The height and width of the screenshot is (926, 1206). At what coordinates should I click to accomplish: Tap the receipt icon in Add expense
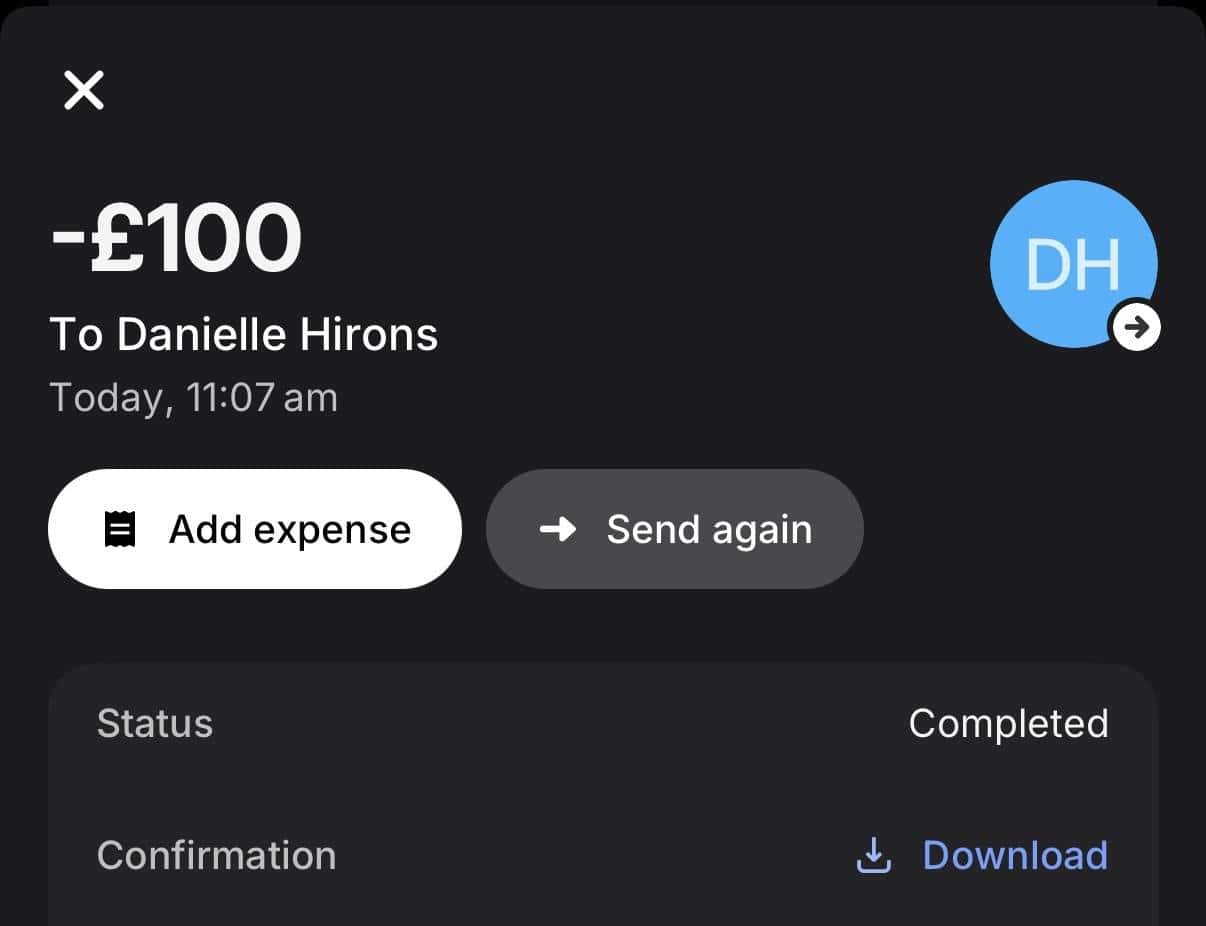[120, 529]
